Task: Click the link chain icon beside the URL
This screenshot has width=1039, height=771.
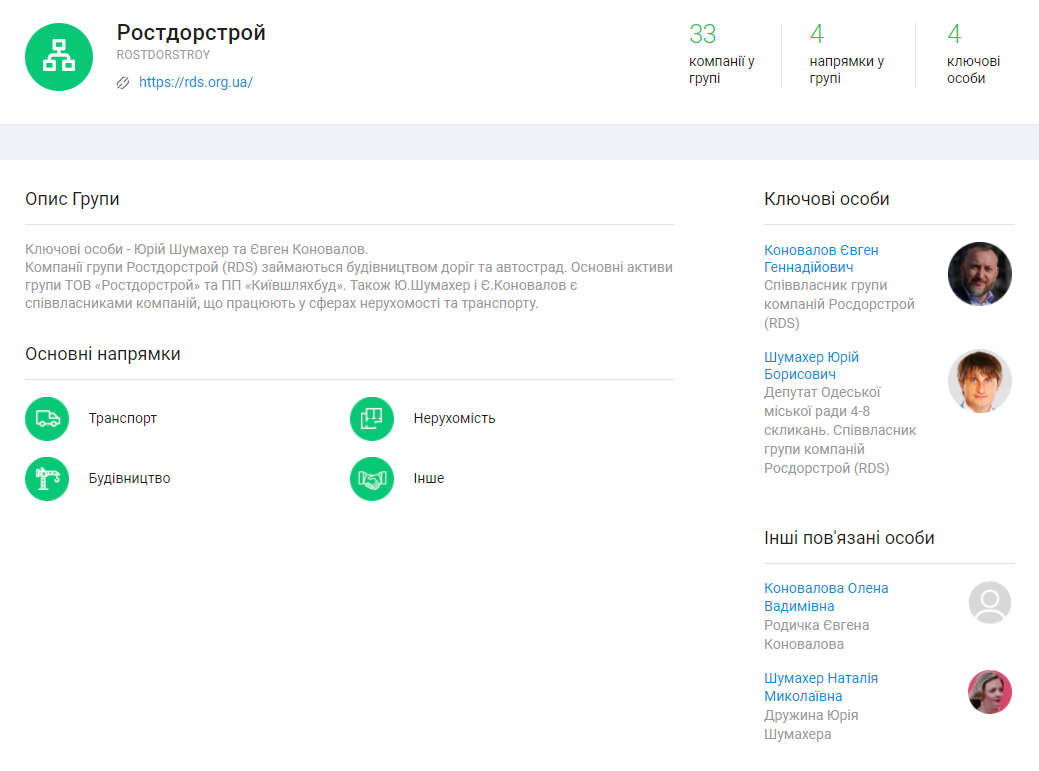Action: pos(123,83)
